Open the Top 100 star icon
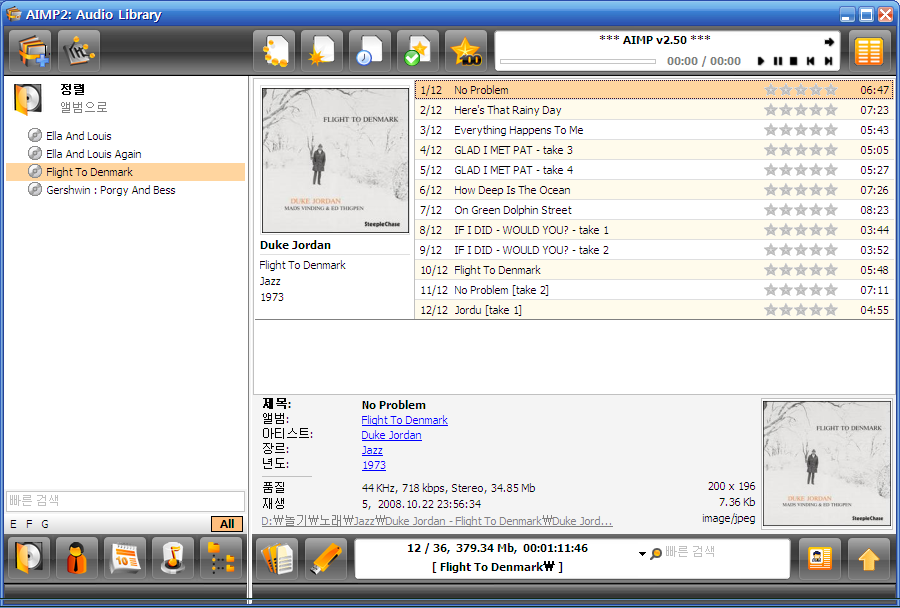Image resolution: width=900 pixels, height=608 pixels. coord(466,51)
